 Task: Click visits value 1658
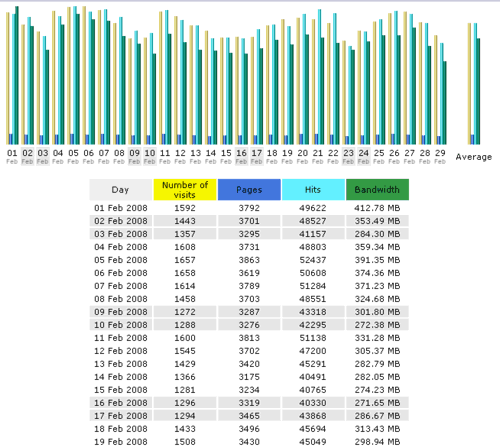pyautogui.click(x=185, y=273)
